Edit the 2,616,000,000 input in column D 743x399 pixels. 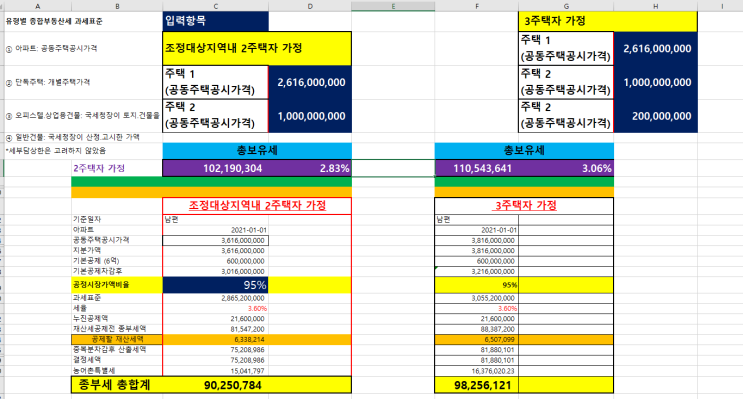pyautogui.click(x=310, y=82)
